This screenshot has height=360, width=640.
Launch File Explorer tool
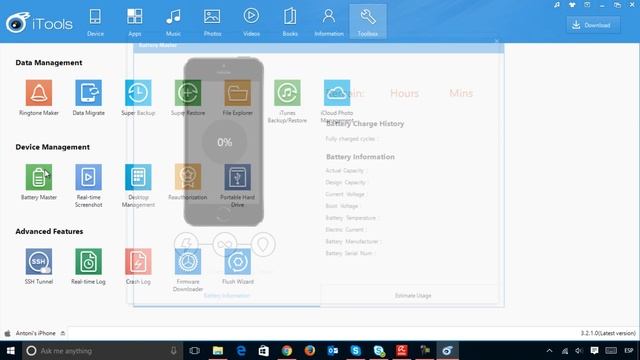tap(238, 93)
